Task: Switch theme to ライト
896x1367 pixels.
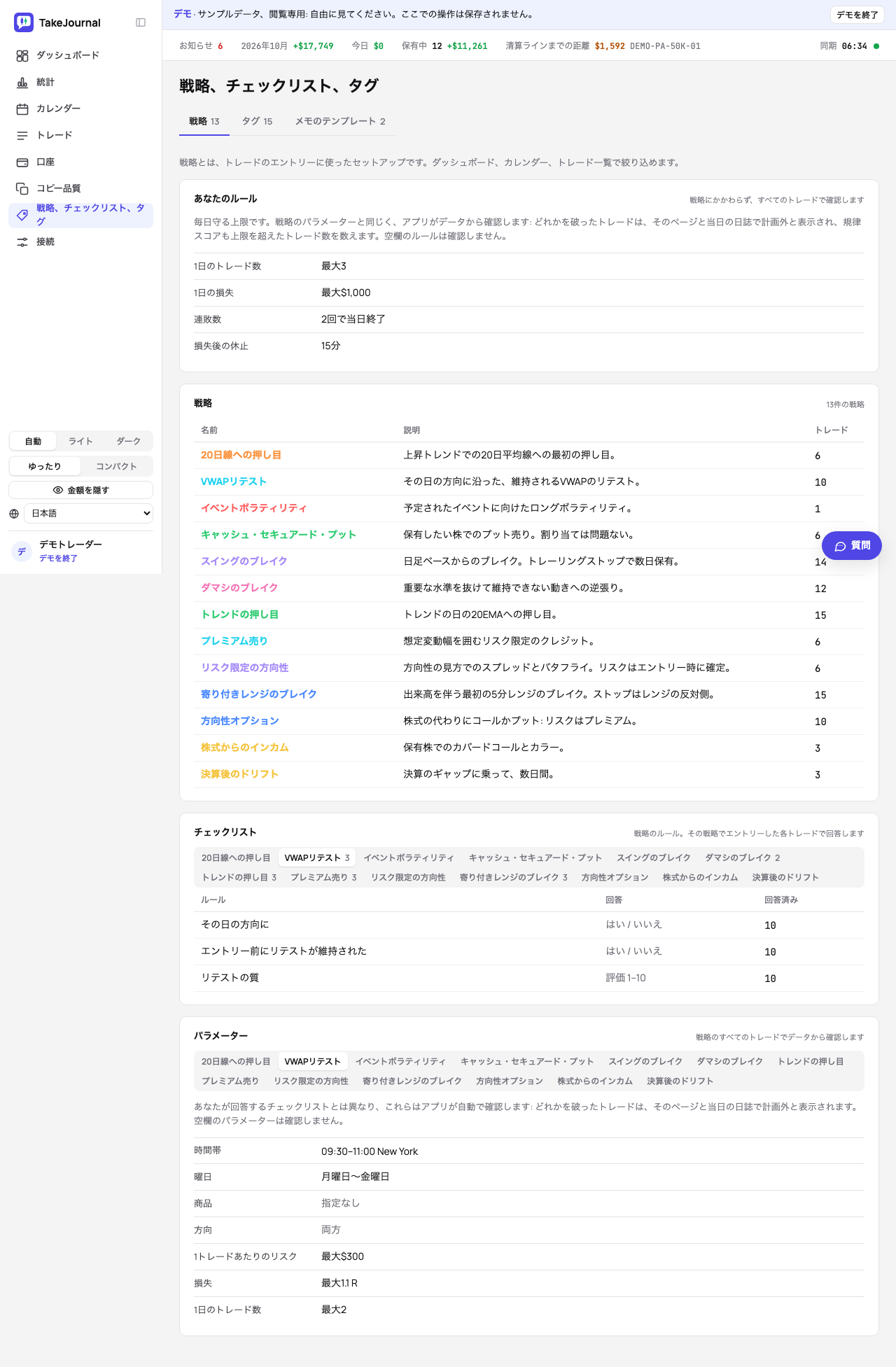Action: click(80, 441)
